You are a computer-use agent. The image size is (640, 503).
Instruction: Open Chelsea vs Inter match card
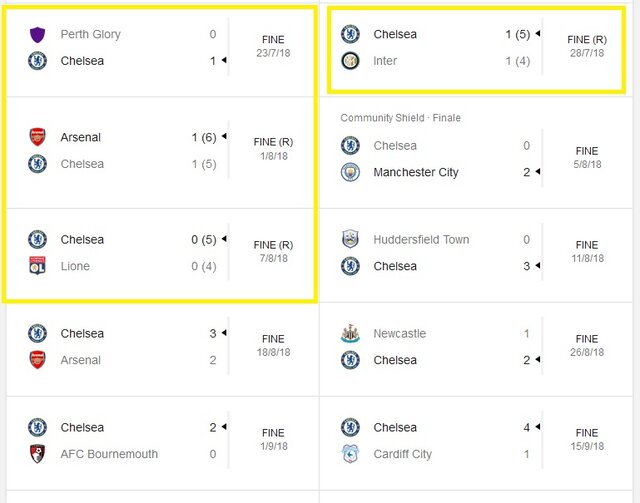click(476, 49)
